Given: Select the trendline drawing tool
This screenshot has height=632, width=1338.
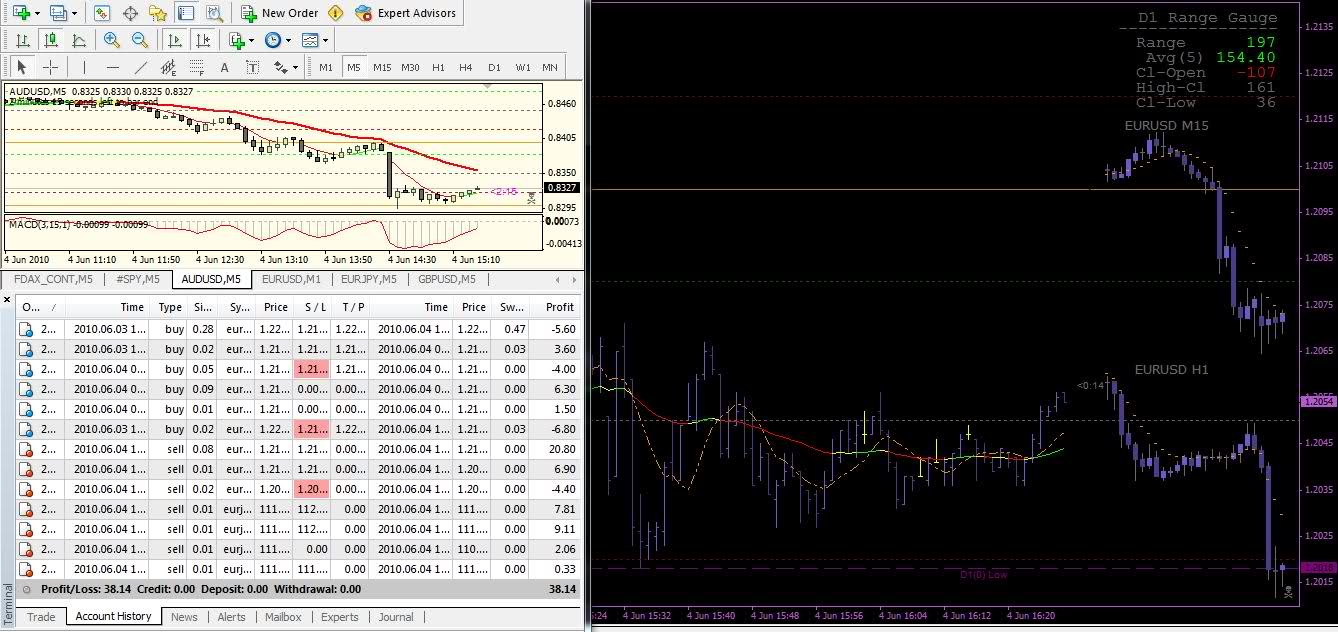Looking at the screenshot, I should coord(141,67).
